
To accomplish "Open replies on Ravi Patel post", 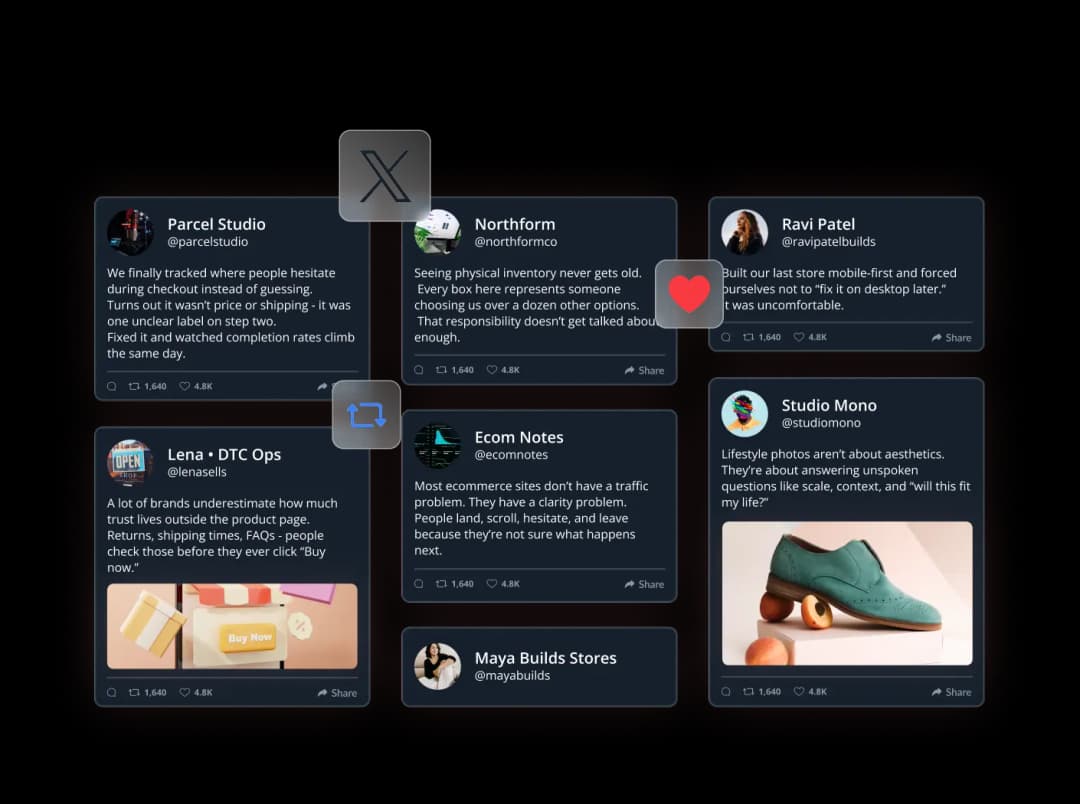I will point(726,337).
